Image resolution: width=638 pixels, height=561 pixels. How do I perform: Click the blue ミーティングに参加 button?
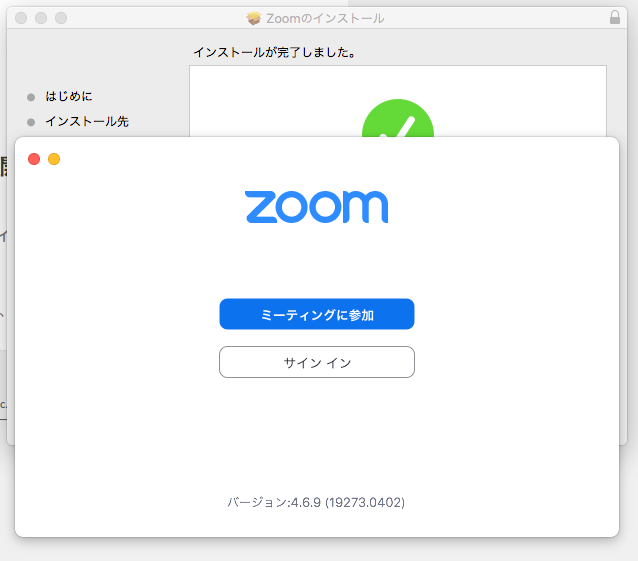click(316, 314)
